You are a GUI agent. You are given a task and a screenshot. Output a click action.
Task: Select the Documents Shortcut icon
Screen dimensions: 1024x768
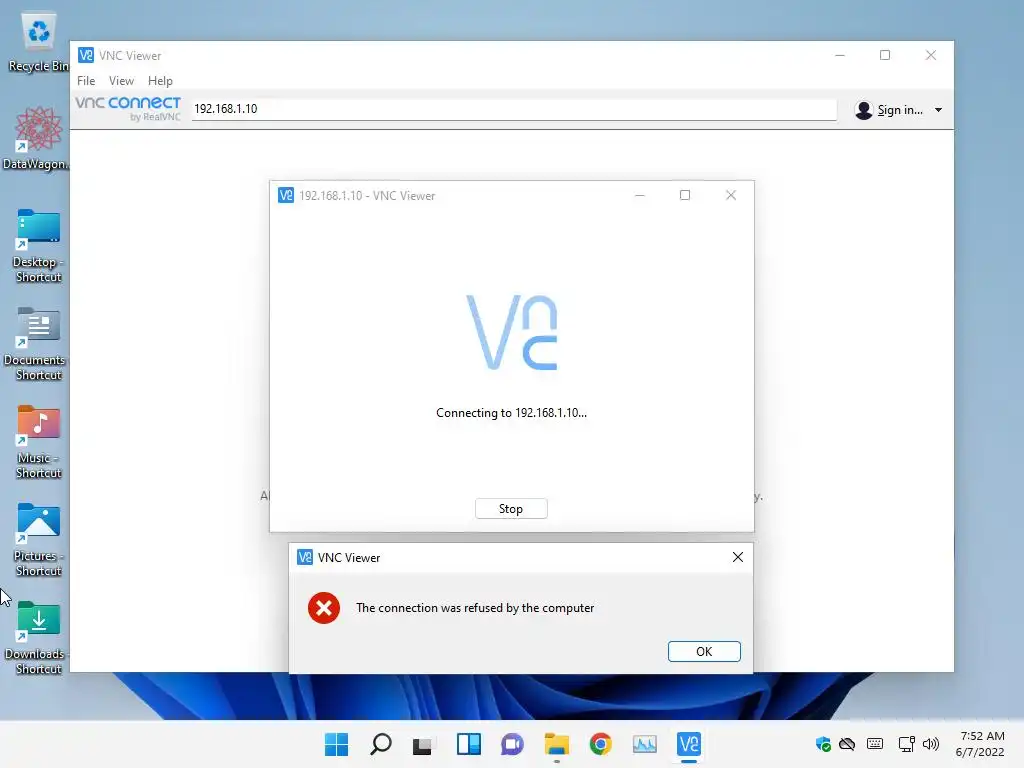(35, 344)
